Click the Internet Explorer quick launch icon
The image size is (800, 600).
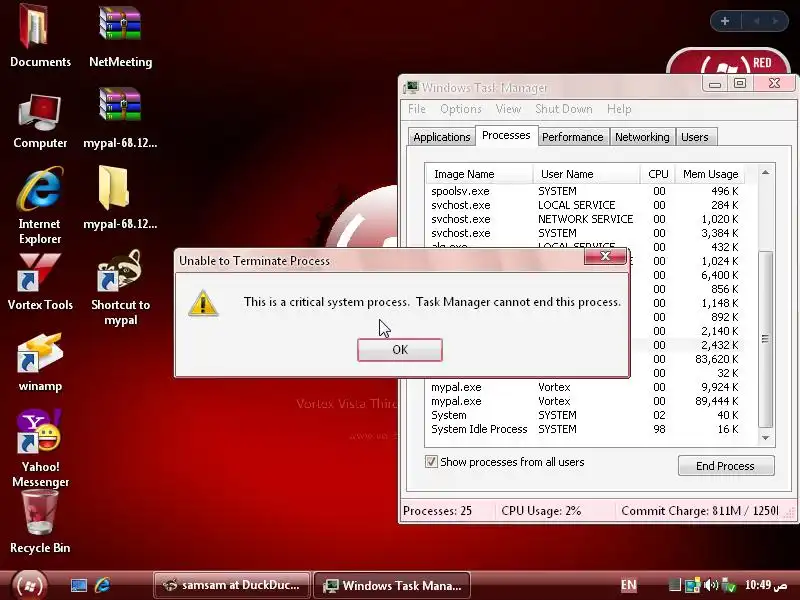[x=103, y=585]
